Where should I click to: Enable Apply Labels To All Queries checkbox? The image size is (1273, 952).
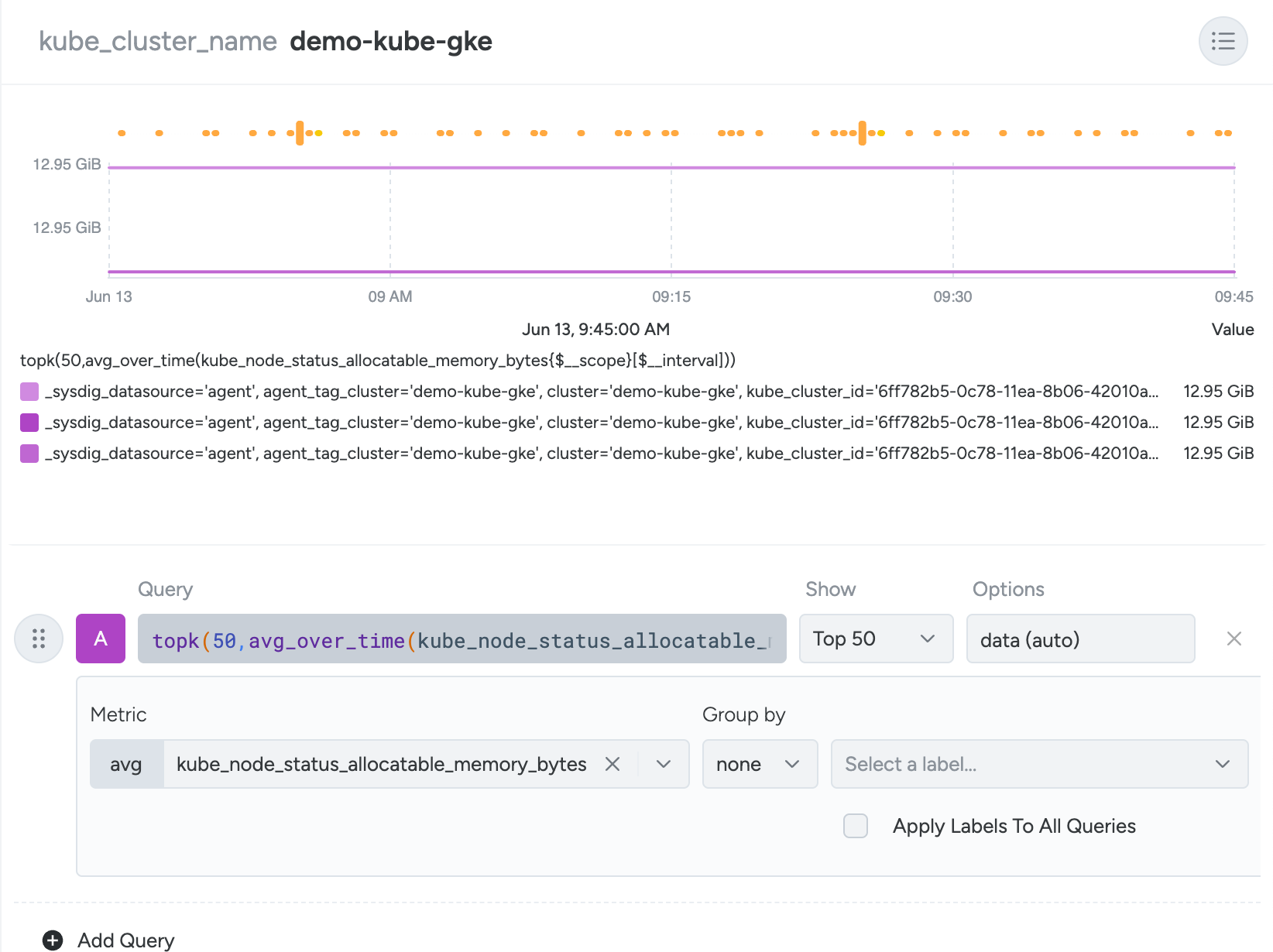[x=856, y=826]
